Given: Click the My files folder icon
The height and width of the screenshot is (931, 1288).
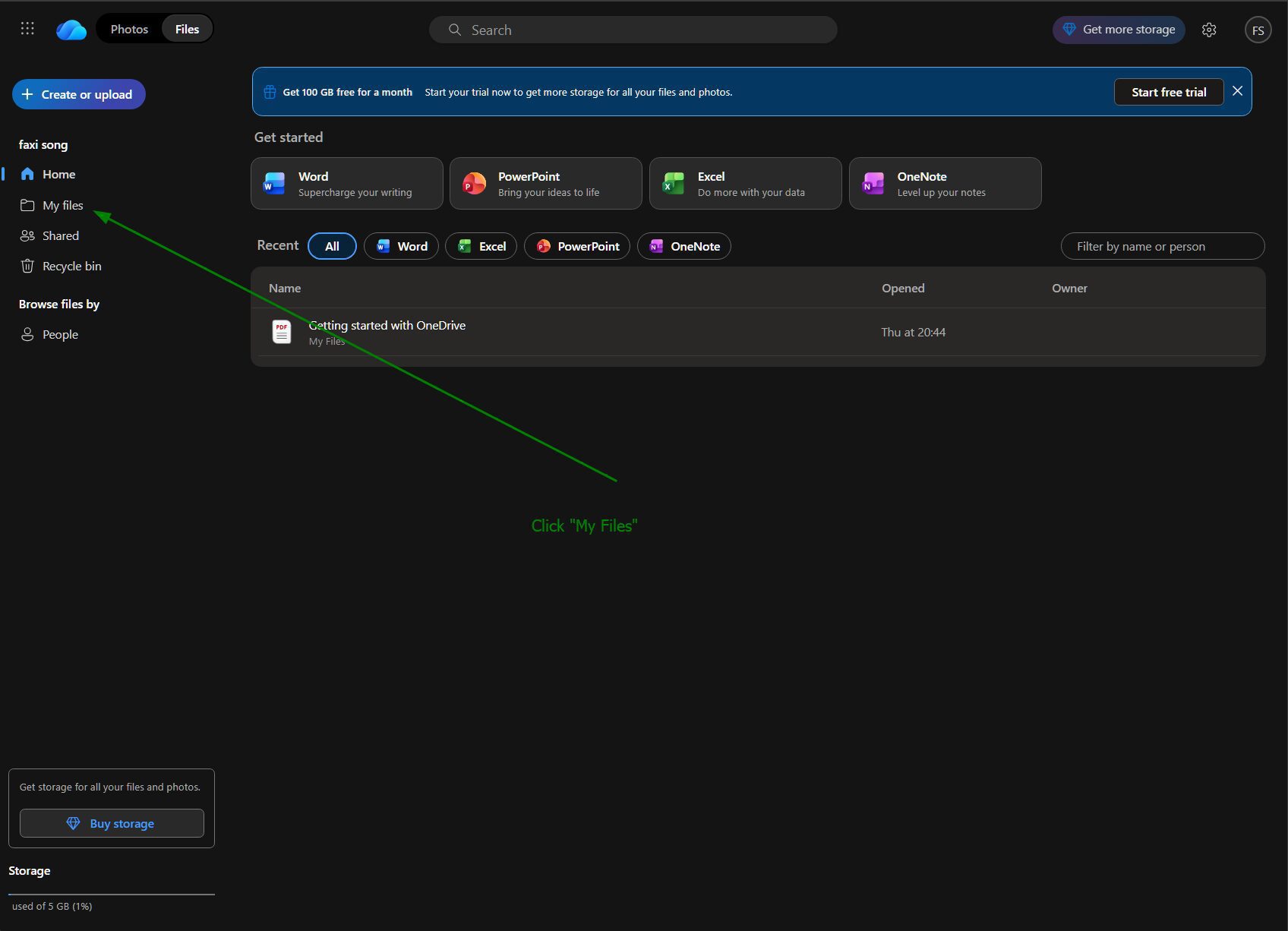Looking at the screenshot, I should [x=27, y=205].
